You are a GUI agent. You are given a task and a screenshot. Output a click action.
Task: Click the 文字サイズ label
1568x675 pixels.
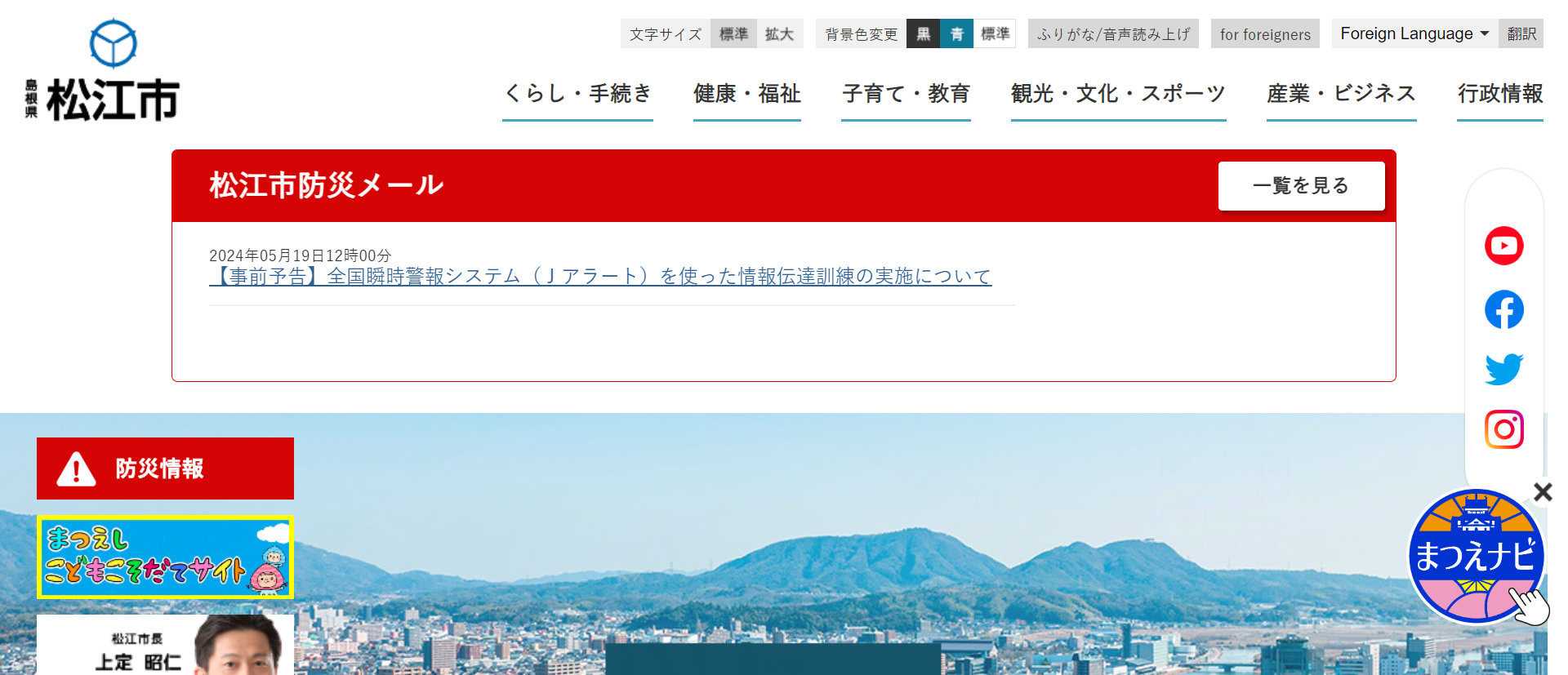click(x=666, y=33)
